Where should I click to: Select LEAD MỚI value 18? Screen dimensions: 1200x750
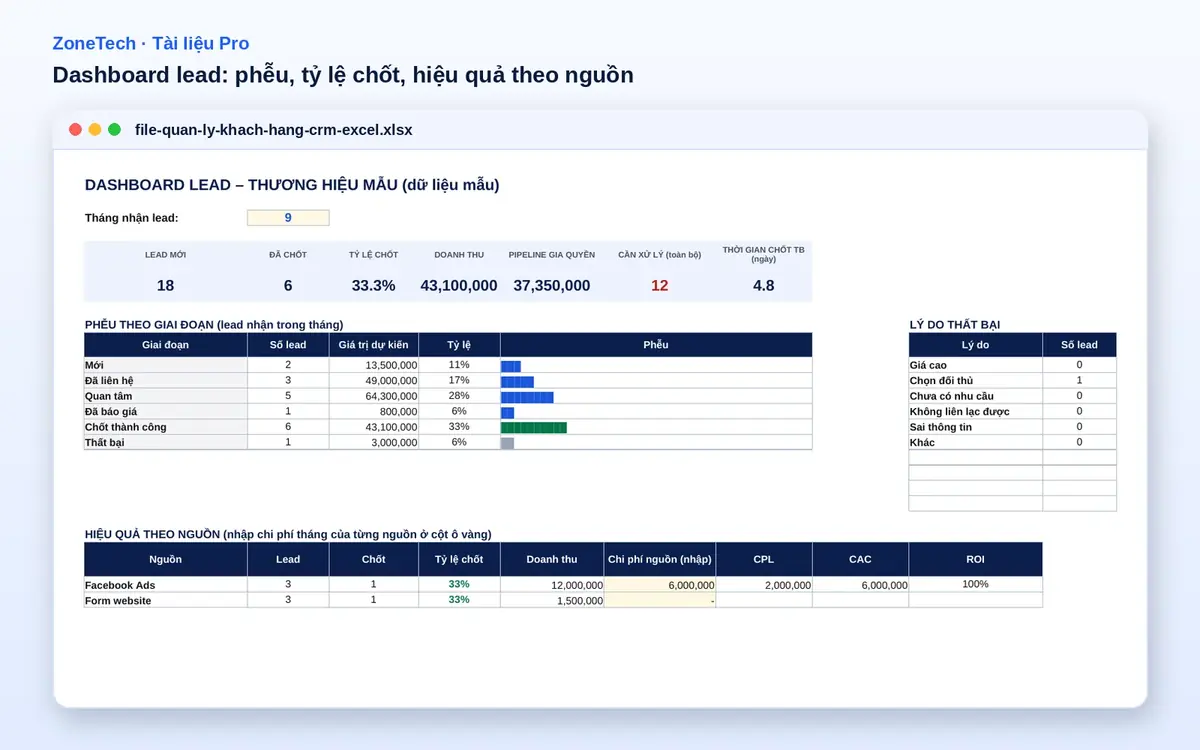(165, 285)
